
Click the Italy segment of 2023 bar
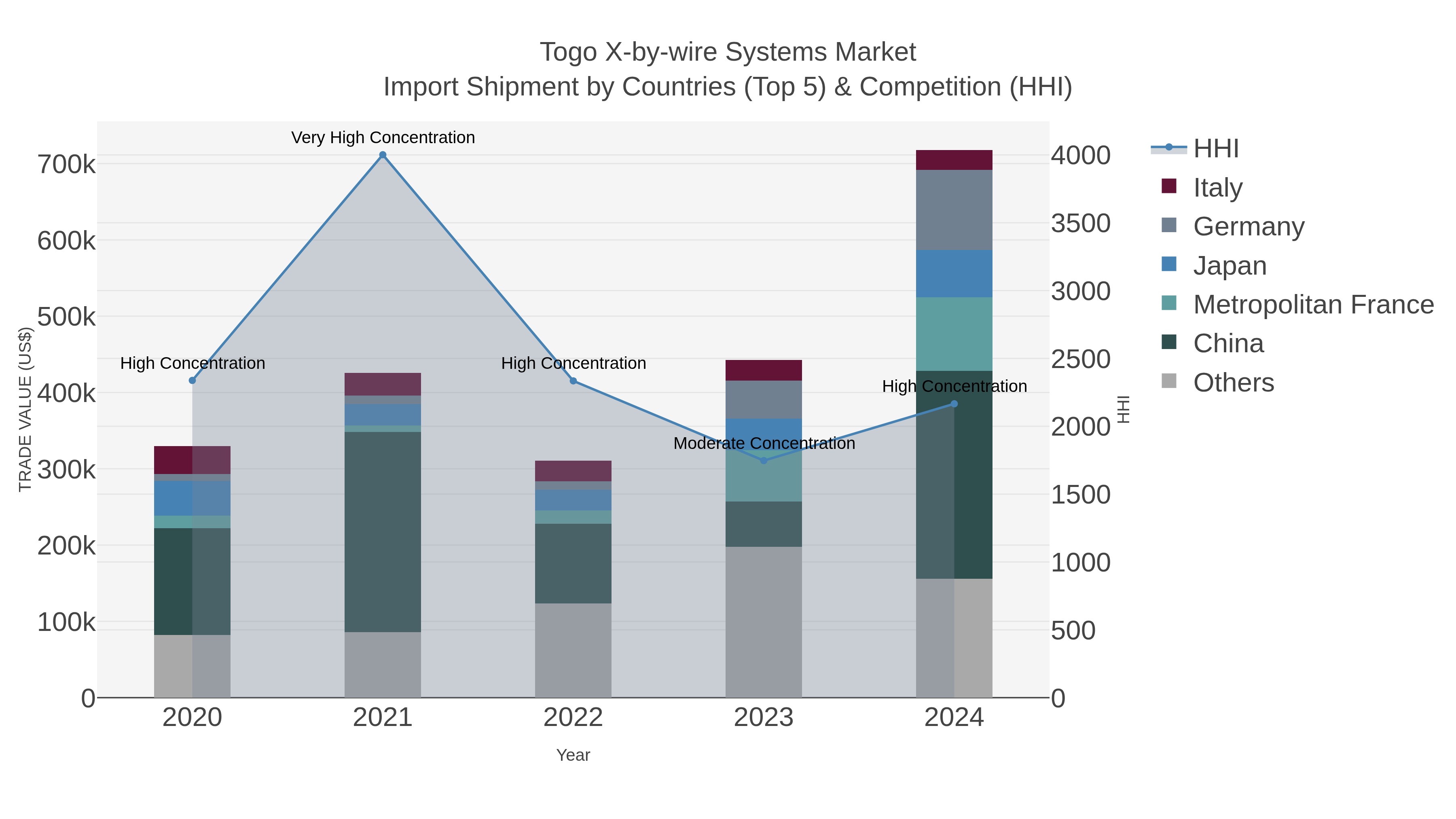click(x=764, y=370)
